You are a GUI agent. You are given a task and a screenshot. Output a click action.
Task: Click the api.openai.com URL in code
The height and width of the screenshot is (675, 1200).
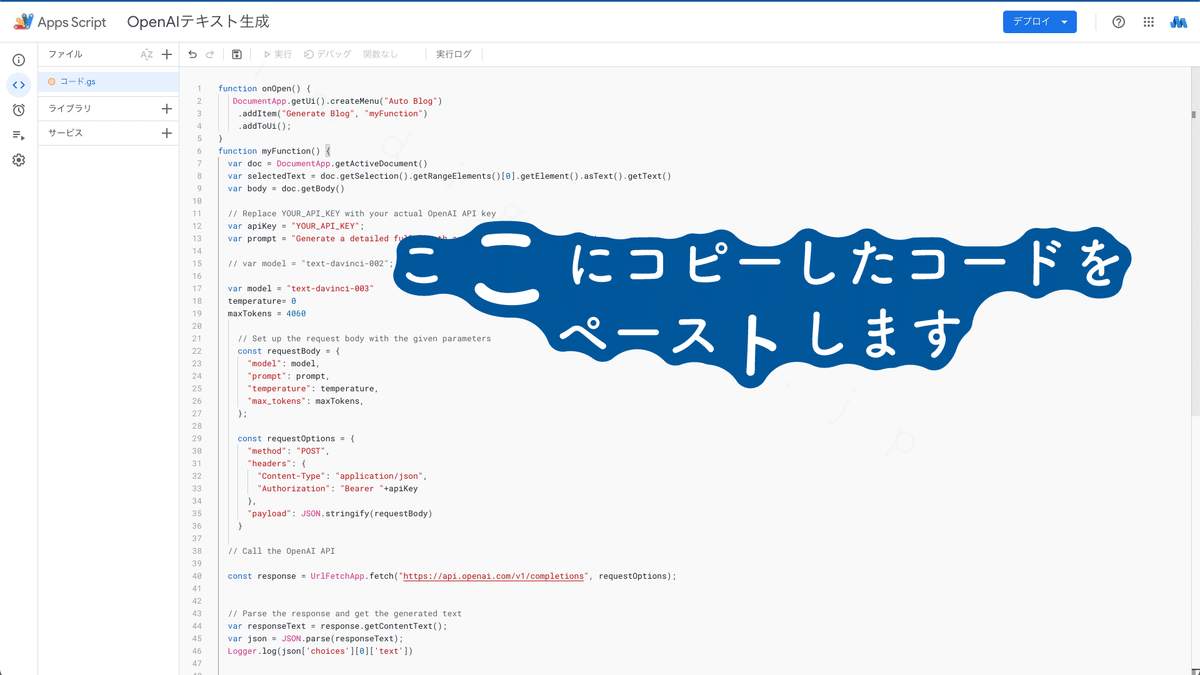coord(494,576)
